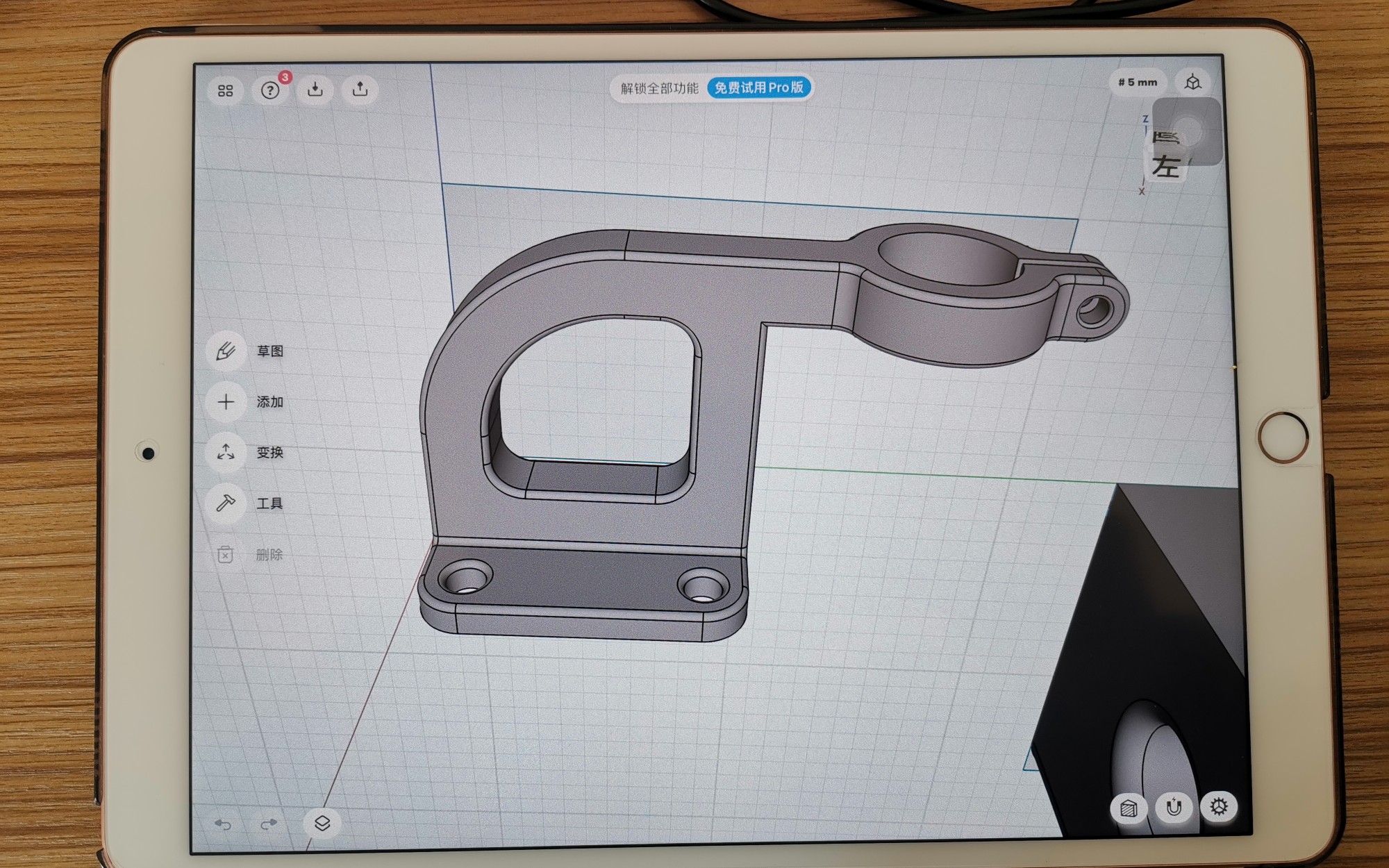Toggle the hatched-cube visualization mode
Image resolution: width=1389 pixels, height=868 pixels.
pos(1130,807)
